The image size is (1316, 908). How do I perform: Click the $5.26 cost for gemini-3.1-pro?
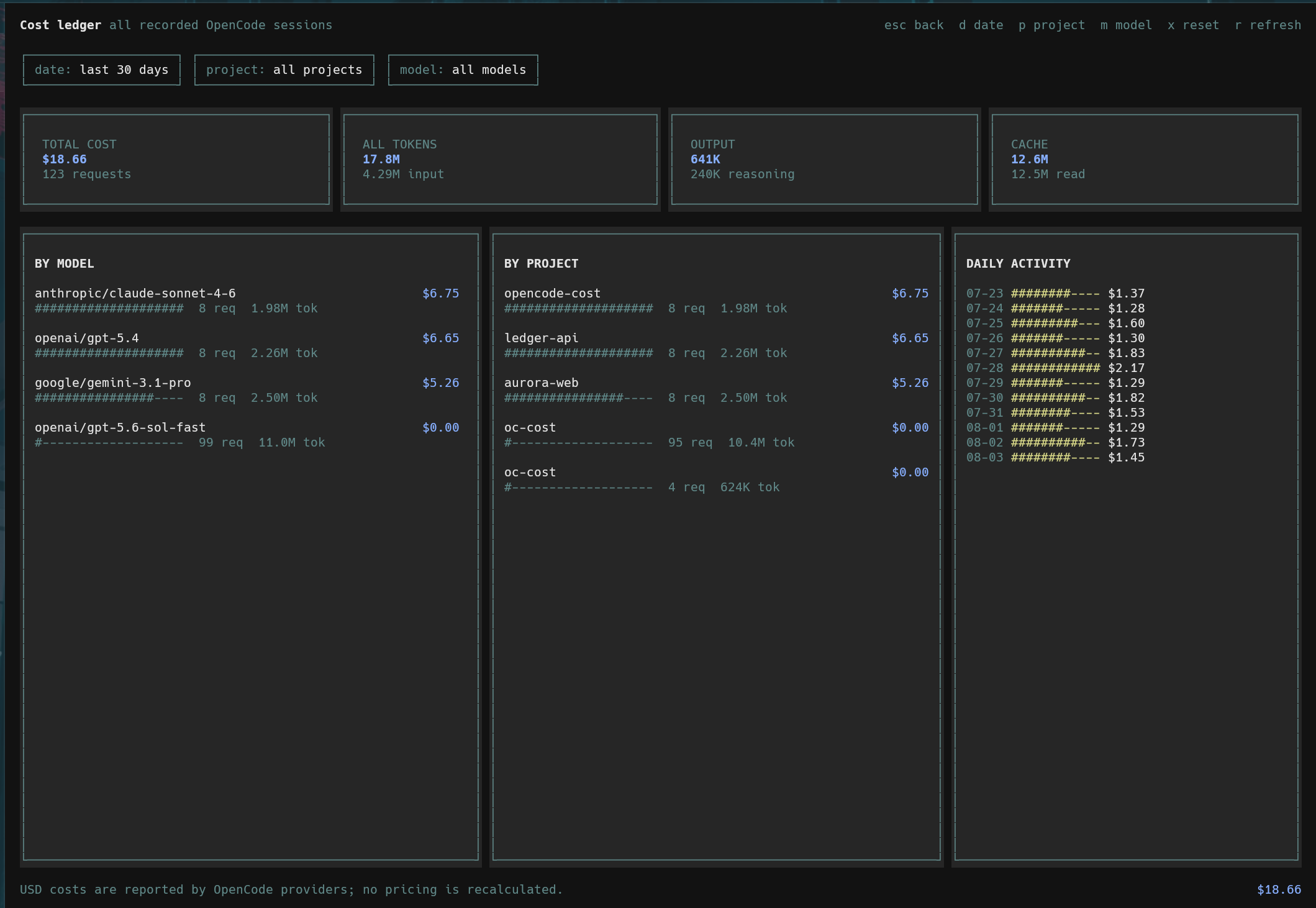point(441,383)
